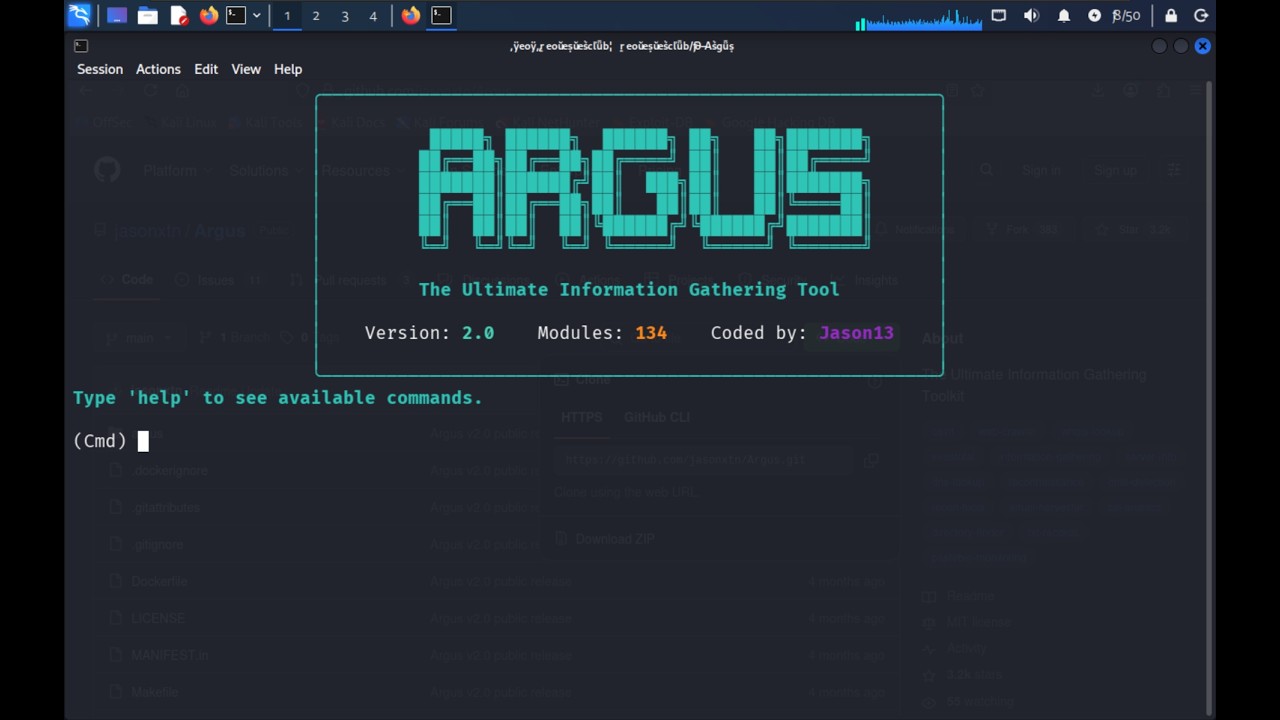
Task: Open the Edit menu
Action: (206, 69)
